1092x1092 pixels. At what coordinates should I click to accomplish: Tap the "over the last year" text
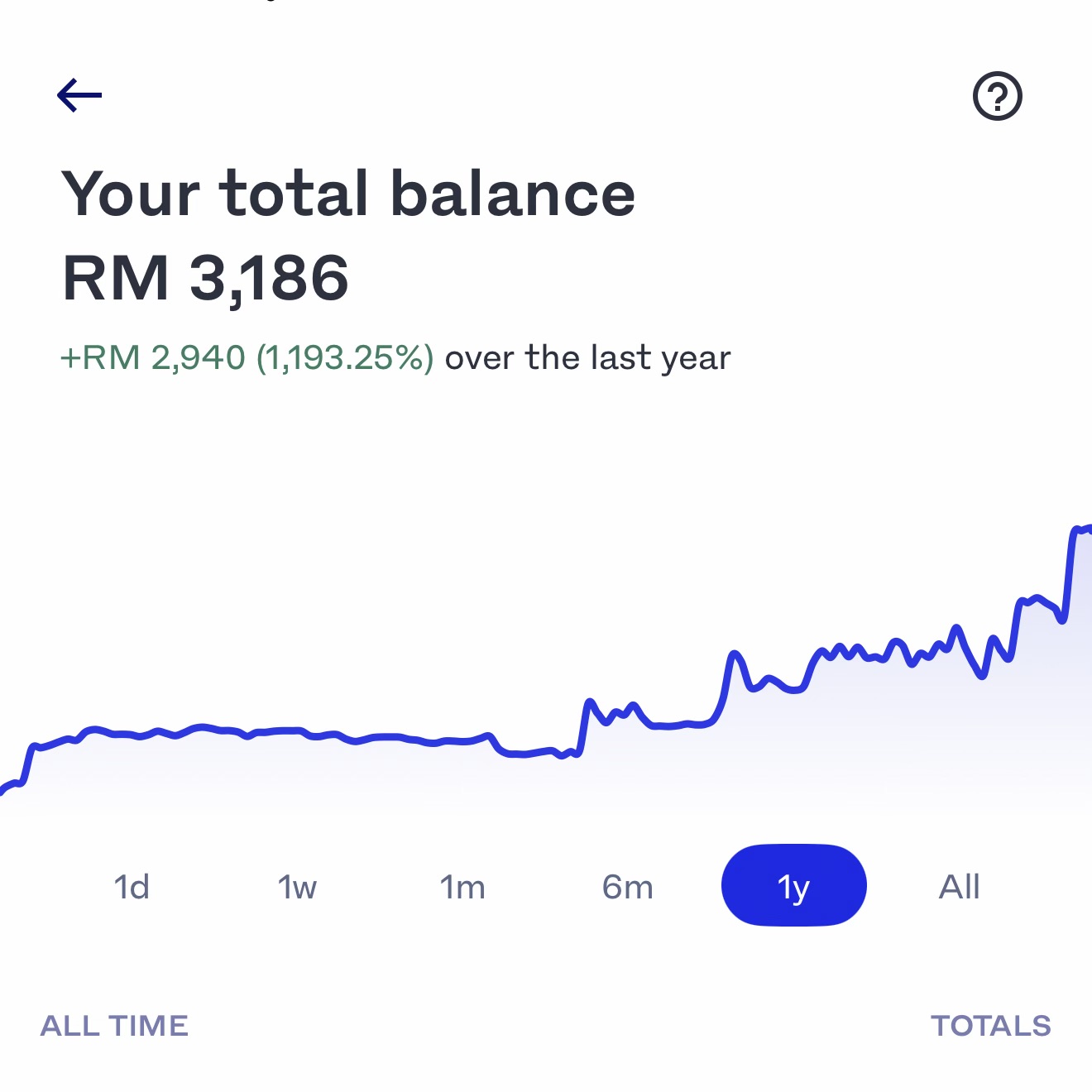[x=587, y=358]
